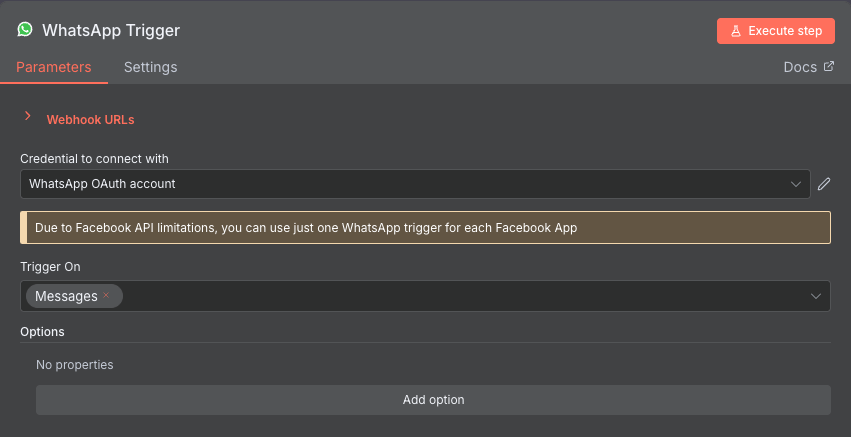This screenshot has width=851, height=437.
Task: Click the Messages tag in Trigger On
Action: 66,296
